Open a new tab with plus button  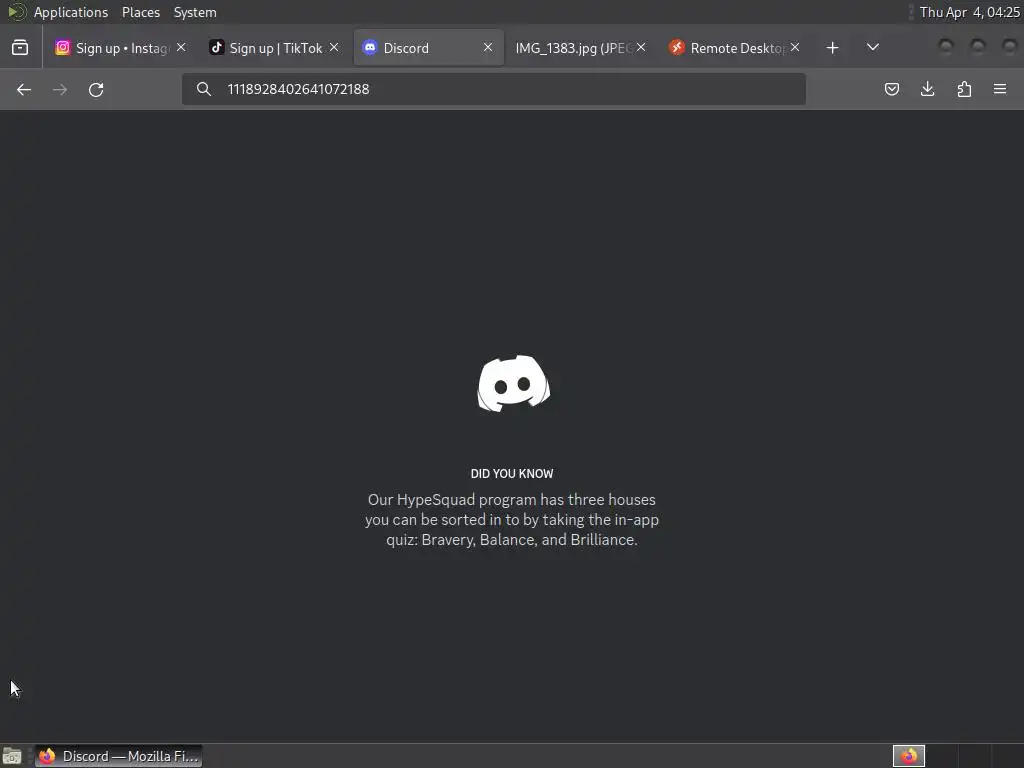(832, 48)
